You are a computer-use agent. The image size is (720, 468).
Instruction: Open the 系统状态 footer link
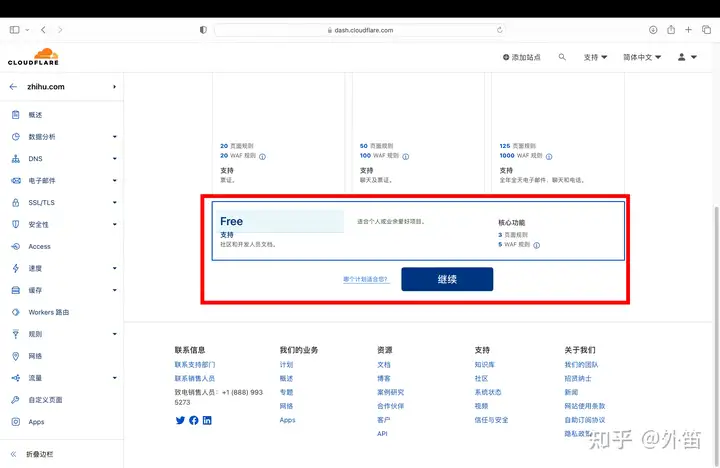(x=488, y=392)
